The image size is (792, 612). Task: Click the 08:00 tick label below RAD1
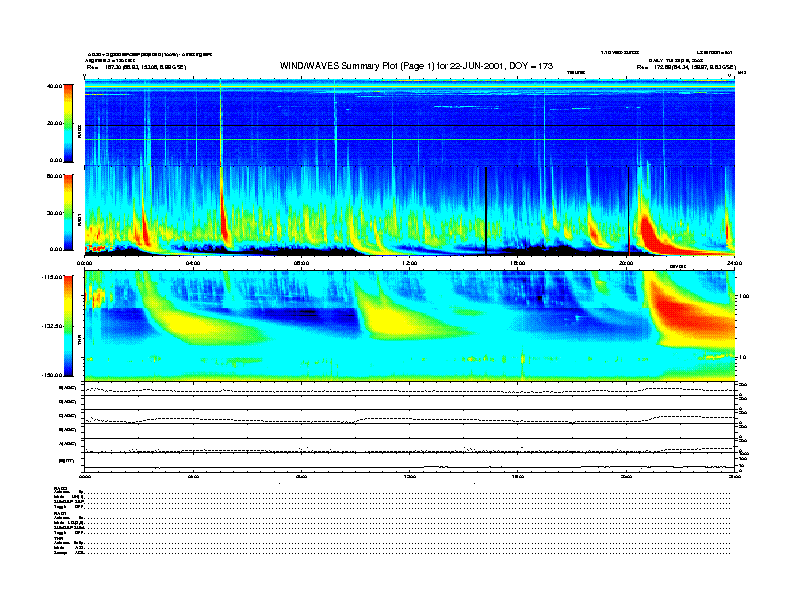[x=301, y=263]
